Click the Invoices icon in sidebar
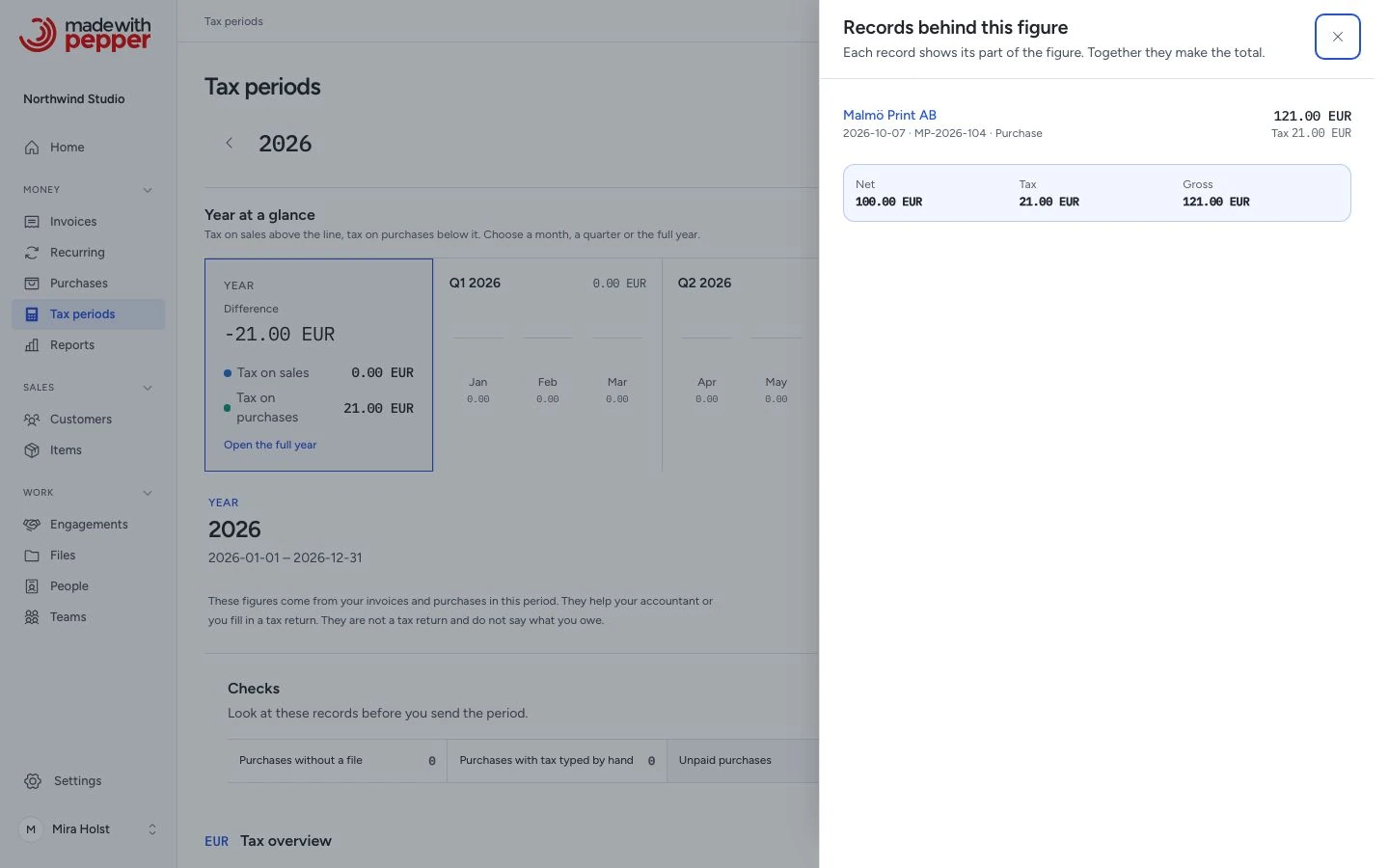1389x868 pixels. coord(32,222)
